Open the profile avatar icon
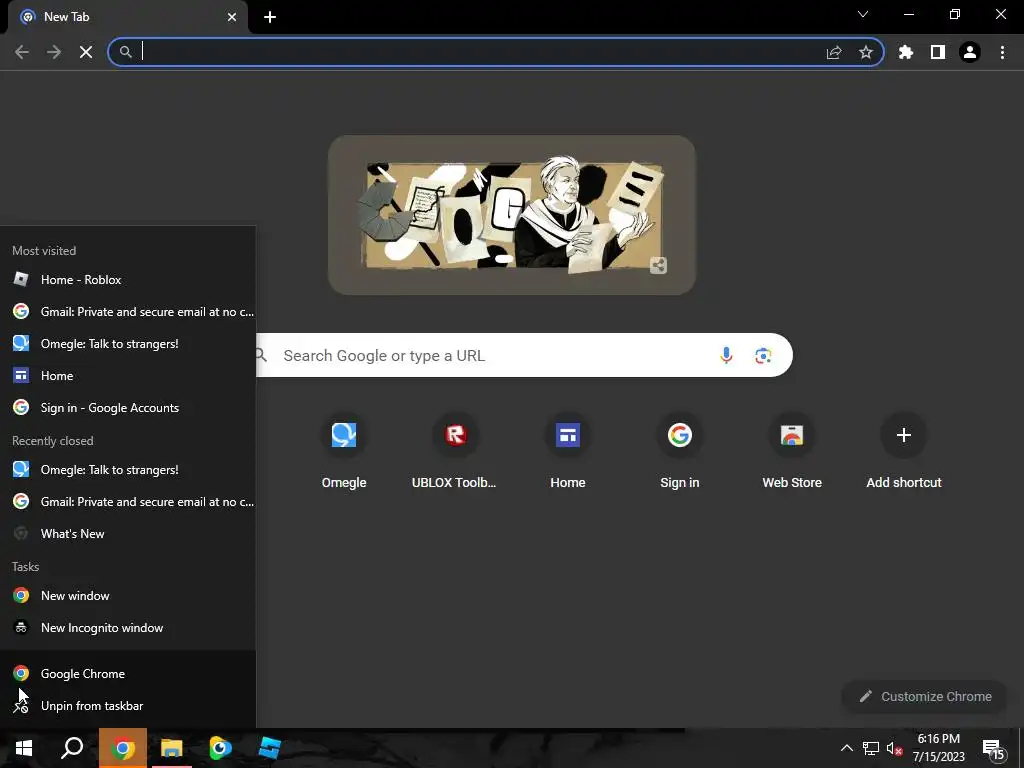1024x768 pixels. pos(970,52)
